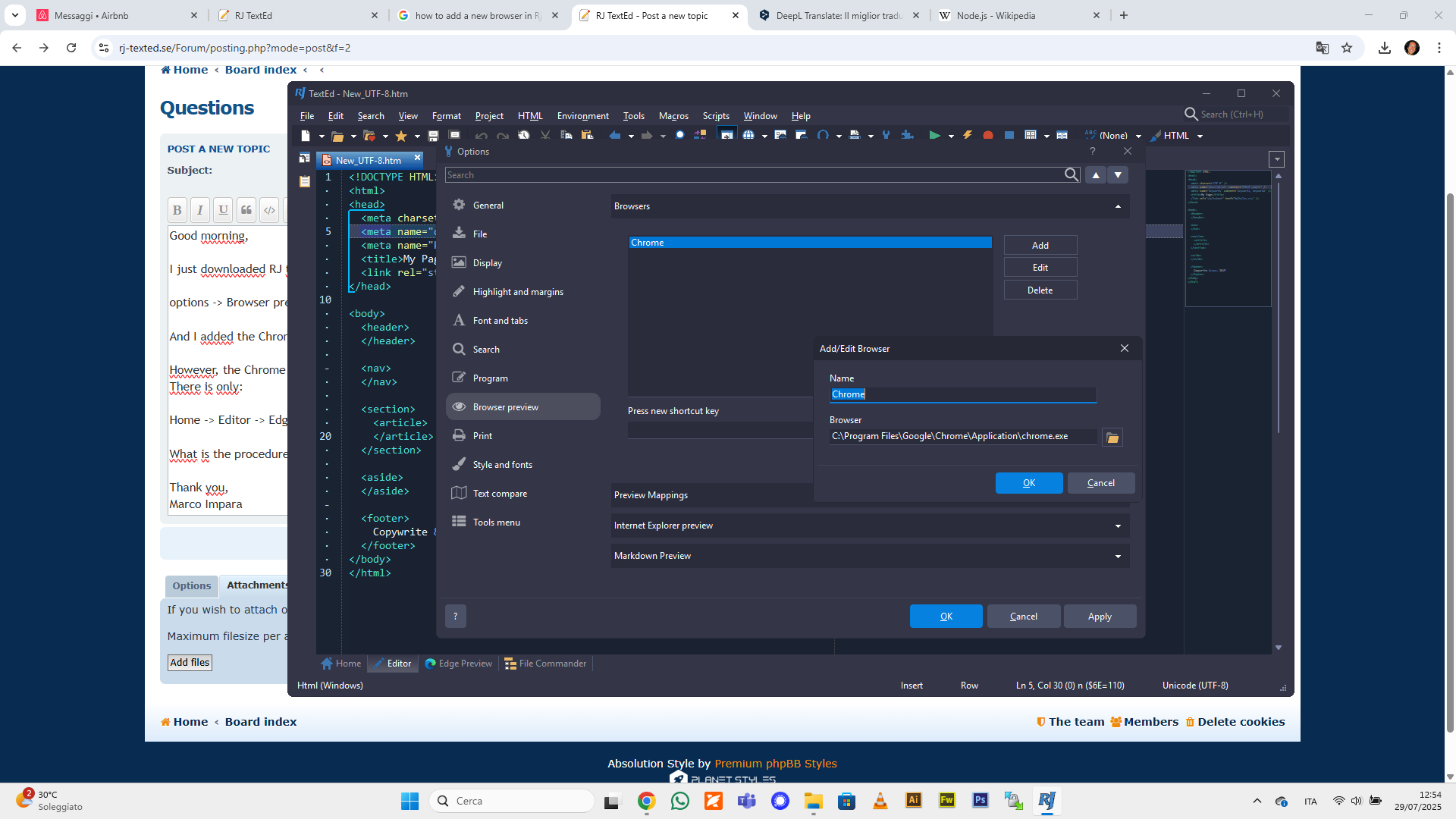Click the clock history icon in toolbar

point(523,135)
